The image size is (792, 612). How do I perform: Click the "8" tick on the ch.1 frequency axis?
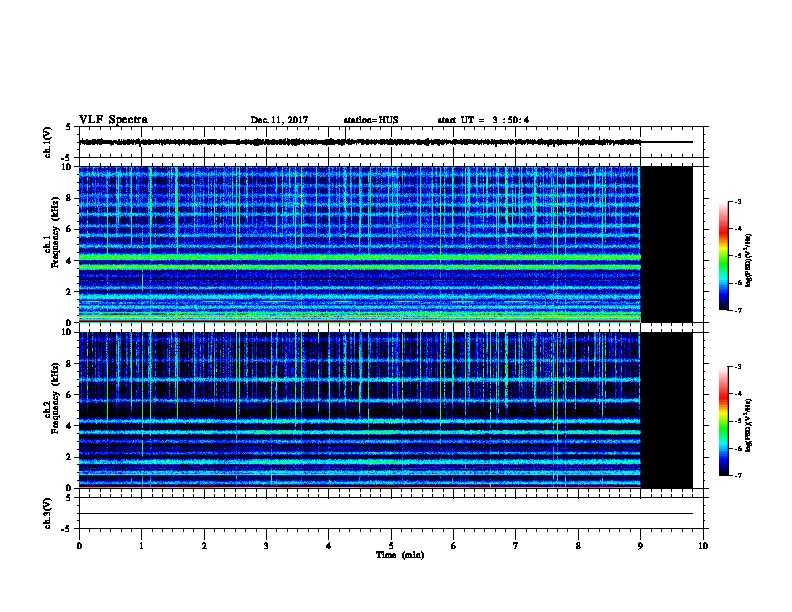coord(70,198)
